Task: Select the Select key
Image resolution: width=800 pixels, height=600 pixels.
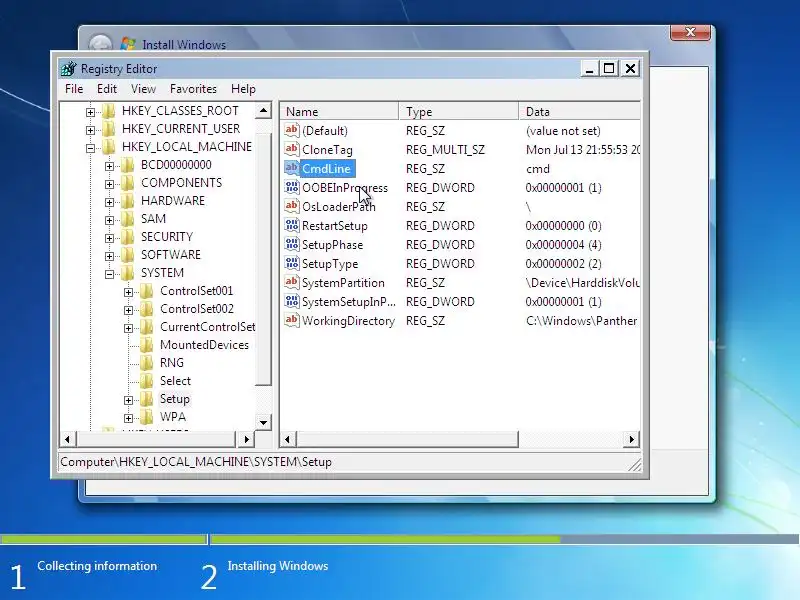Action: (x=175, y=381)
